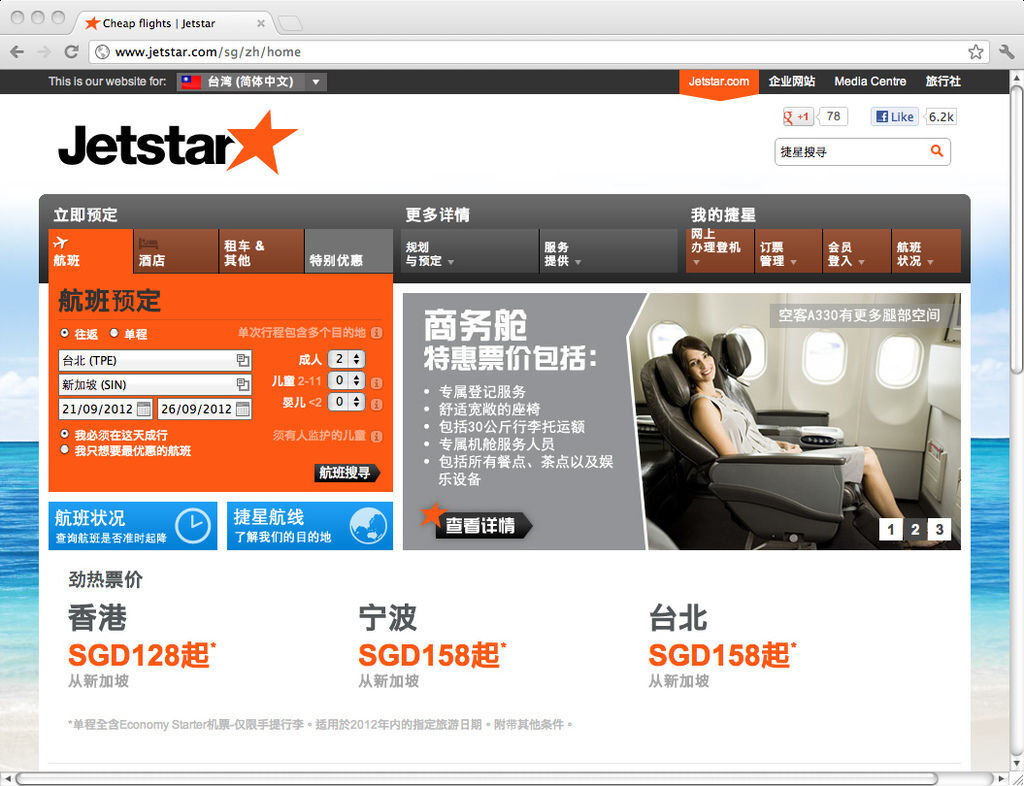The height and width of the screenshot is (786, 1024).
Task: Open a new browser tab
Action: click(289, 24)
